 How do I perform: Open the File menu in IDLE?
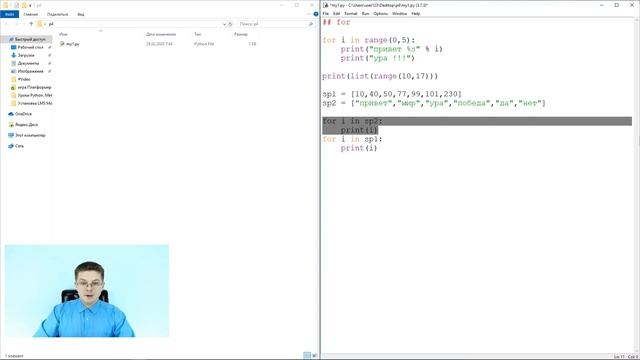(326, 13)
